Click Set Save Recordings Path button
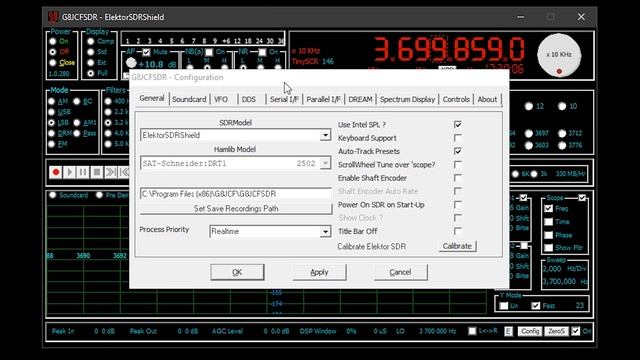This screenshot has width=640, height=360. tap(236, 209)
